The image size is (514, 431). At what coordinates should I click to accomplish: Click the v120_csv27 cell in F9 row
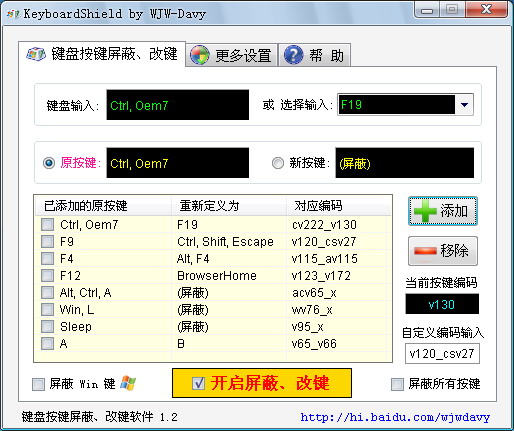tap(324, 242)
